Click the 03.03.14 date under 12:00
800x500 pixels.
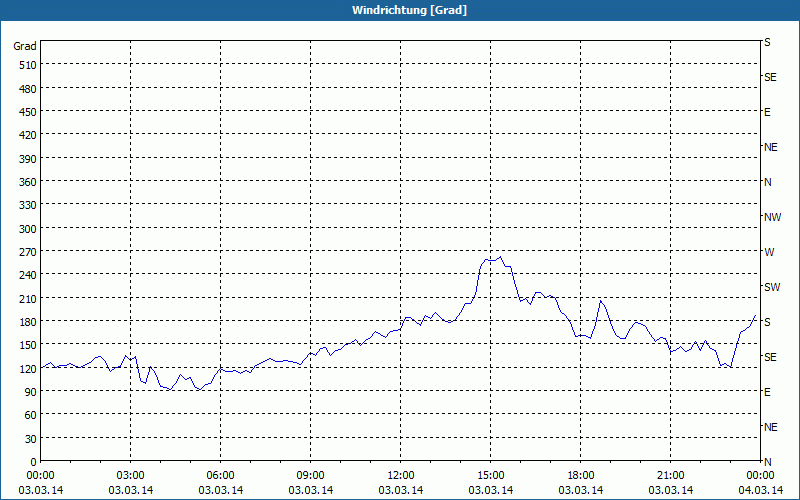point(401,490)
